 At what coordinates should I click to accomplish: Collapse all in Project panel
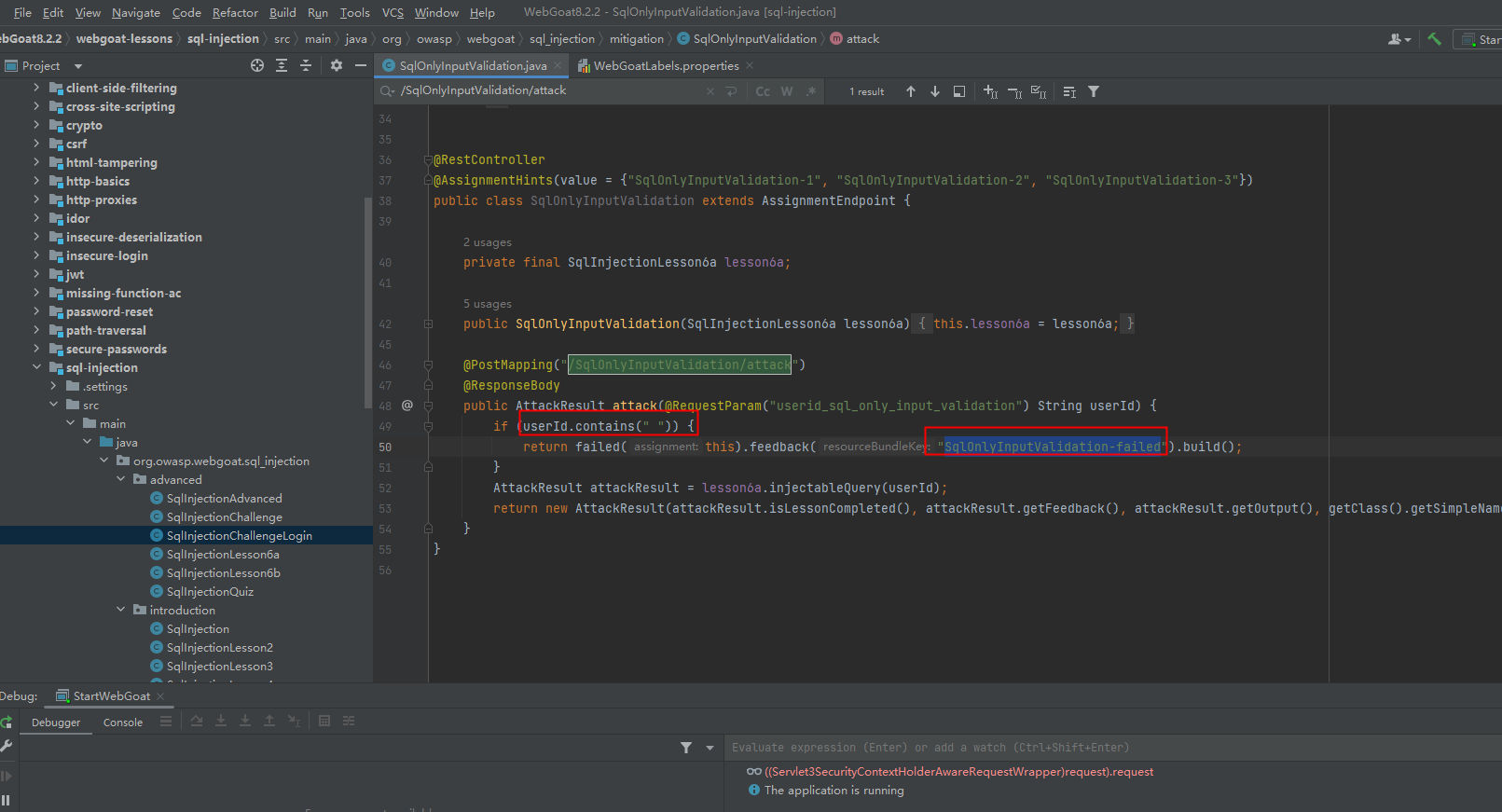point(306,65)
